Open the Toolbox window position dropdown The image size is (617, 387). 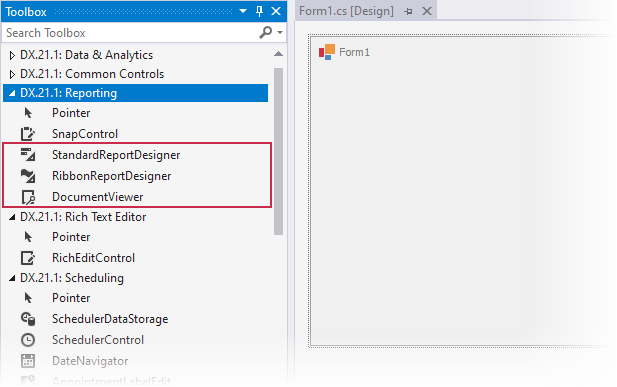coord(243,11)
